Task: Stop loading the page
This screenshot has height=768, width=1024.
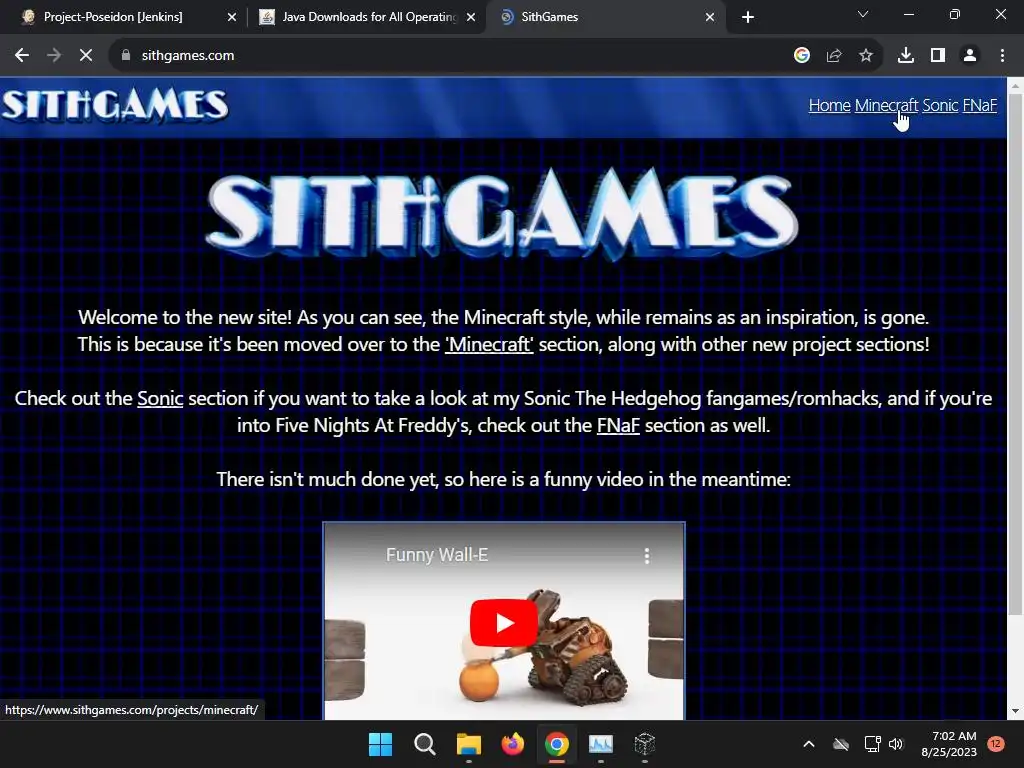Action: click(x=86, y=56)
